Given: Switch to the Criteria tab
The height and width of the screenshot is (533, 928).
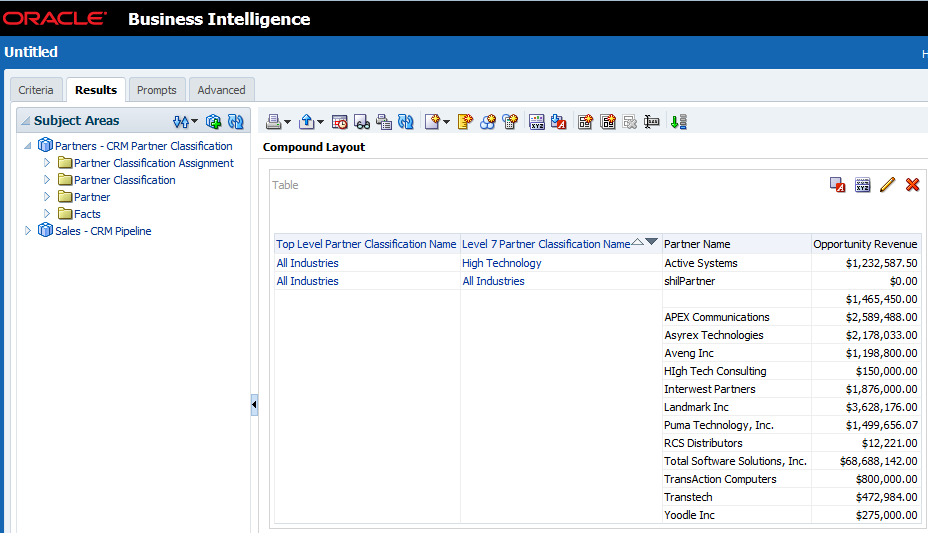Looking at the screenshot, I should 36,90.
